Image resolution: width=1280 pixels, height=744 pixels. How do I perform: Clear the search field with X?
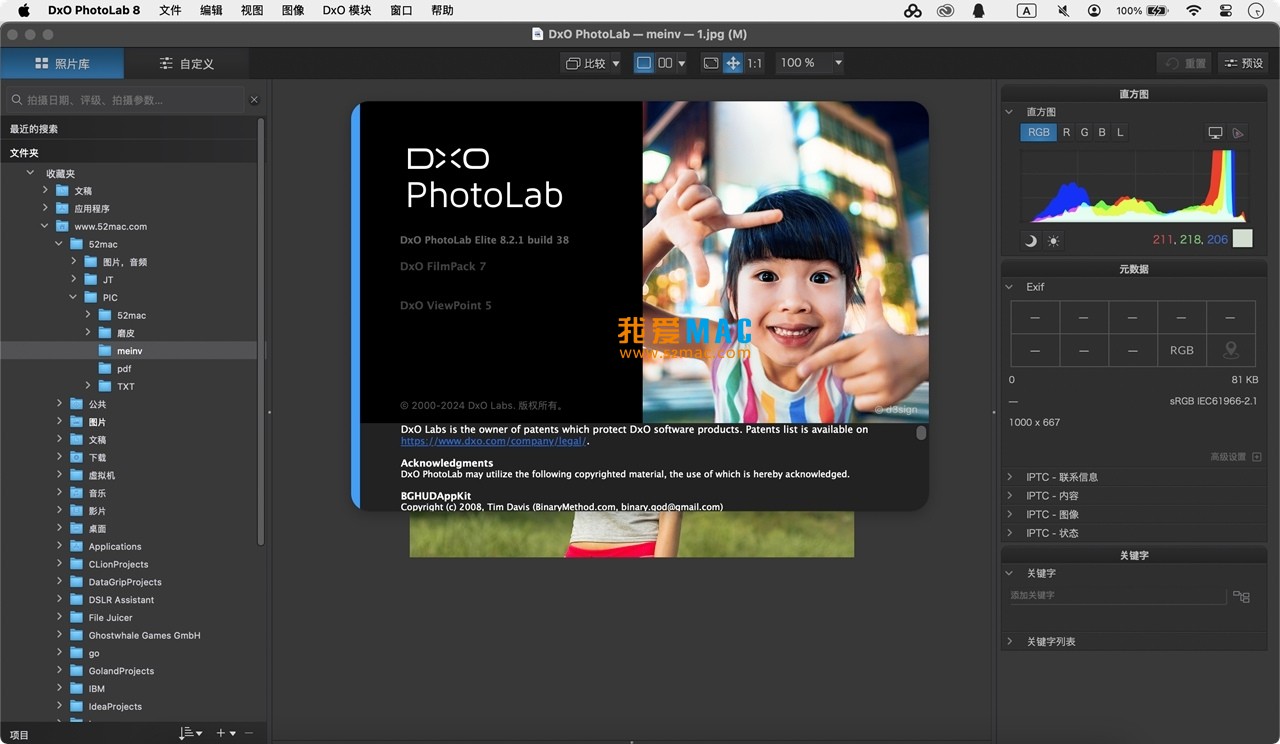254,100
